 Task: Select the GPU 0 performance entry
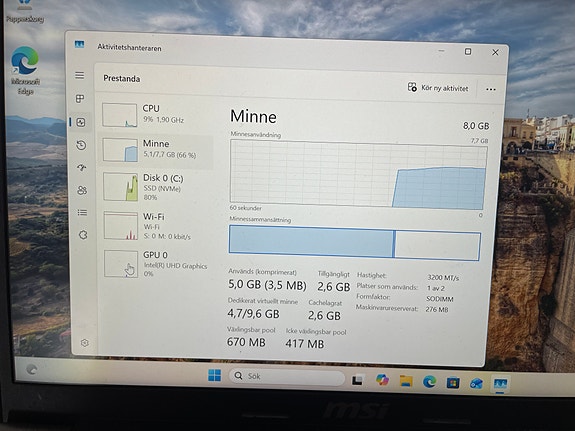158,264
